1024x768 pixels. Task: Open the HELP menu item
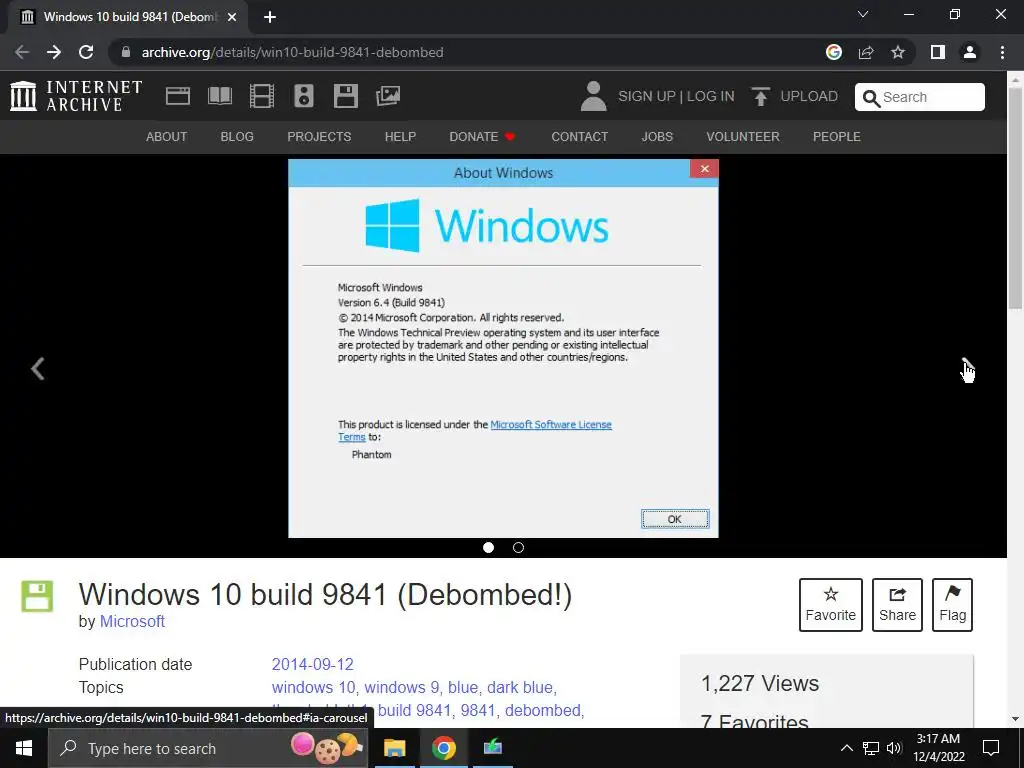[x=400, y=136]
